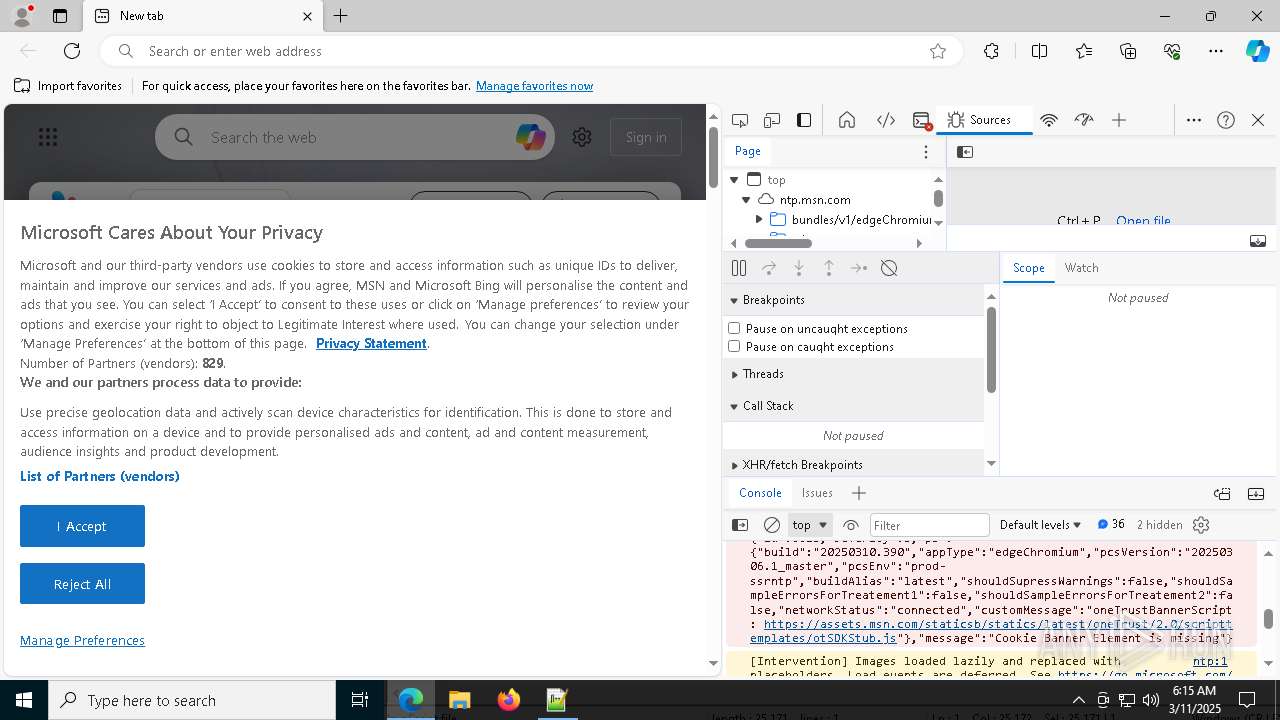Open the Privacy Statement link
The height and width of the screenshot is (720, 1280).
pyautogui.click(x=371, y=344)
